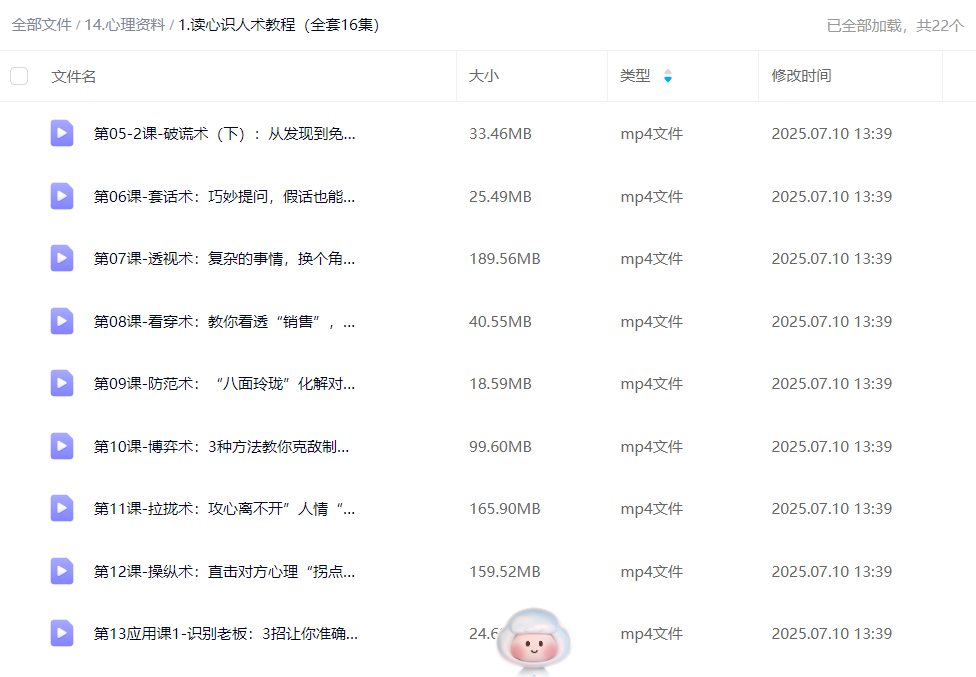Open file 第09课-防范术 by its name
The image size is (976, 677).
[x=224, y=384]
